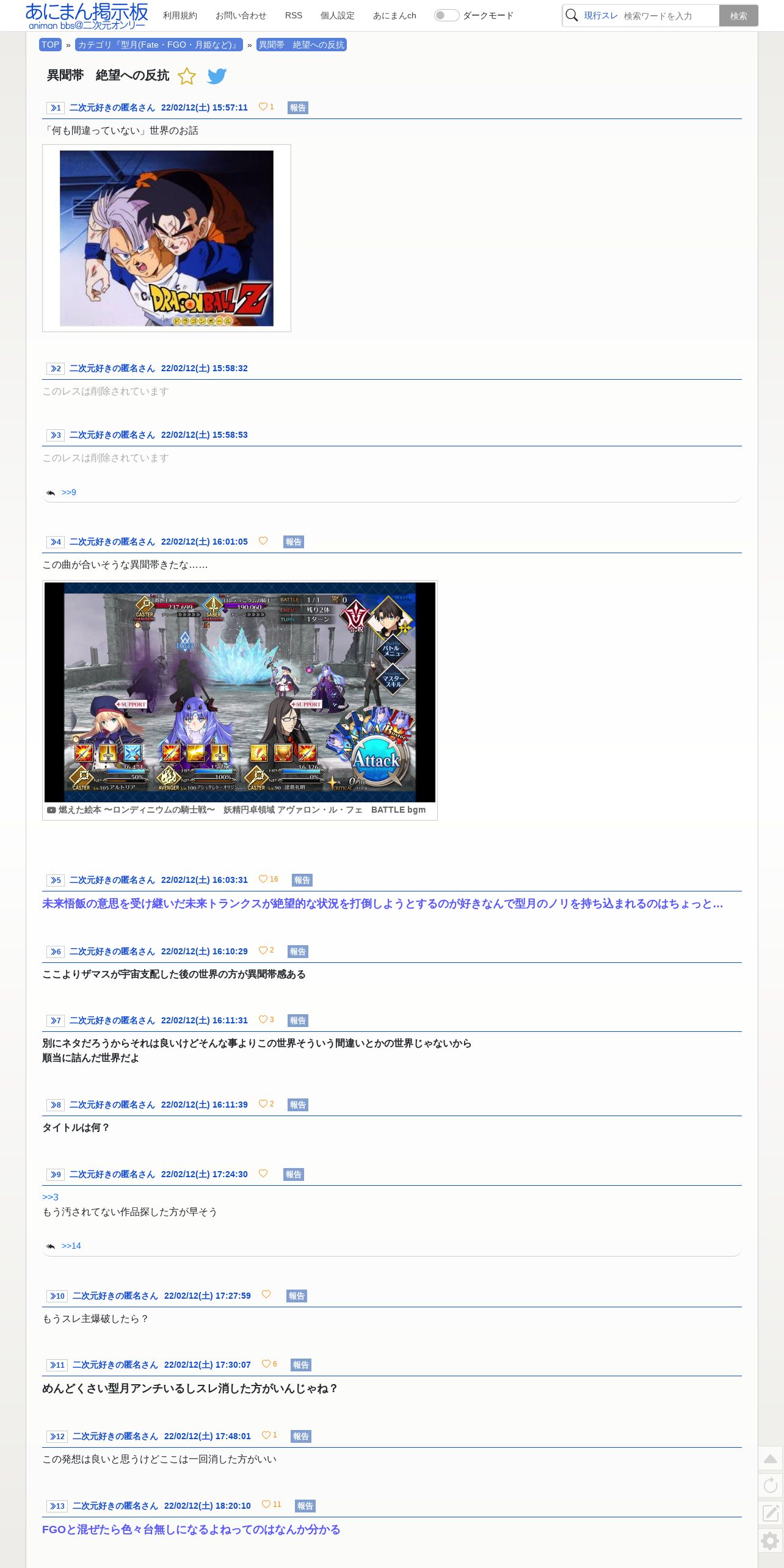Like post 8 with heart icon

263,1104
